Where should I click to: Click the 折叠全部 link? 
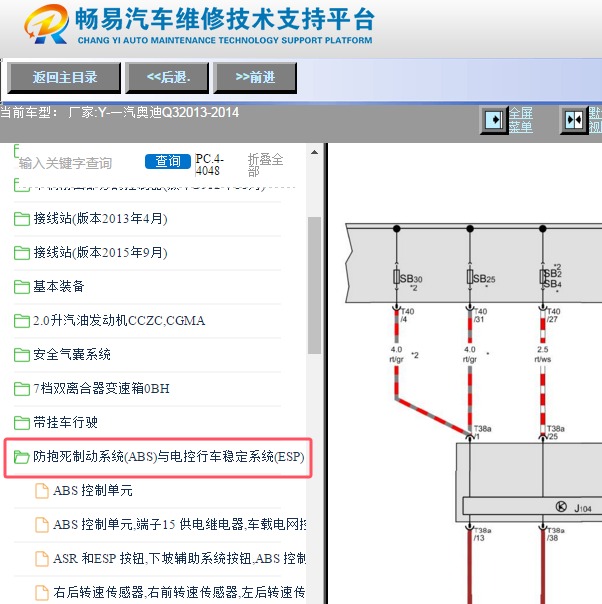coord(265,164)
